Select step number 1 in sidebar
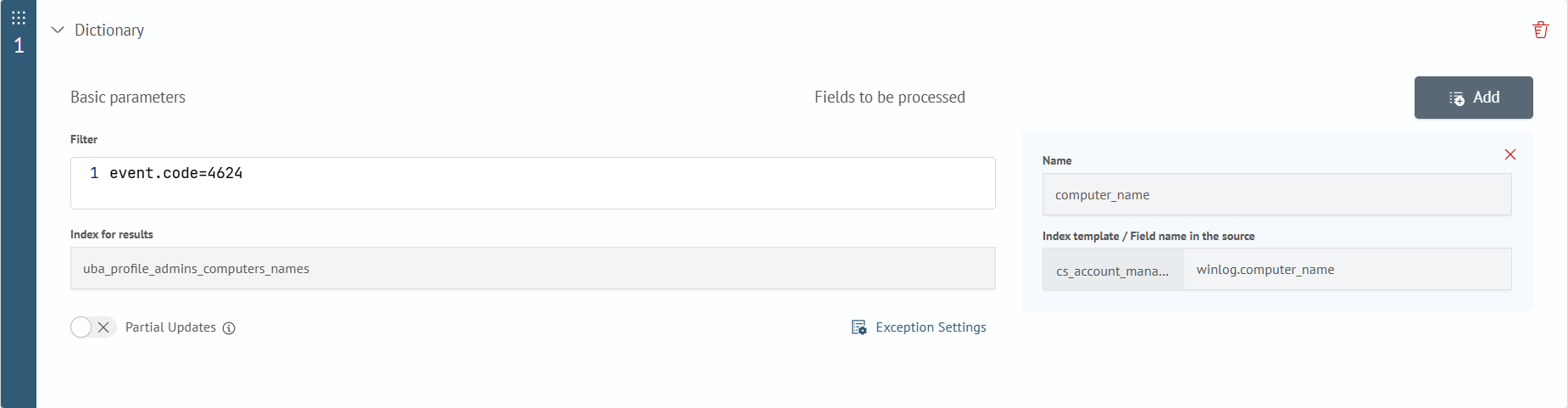 [x=19, y=46]
